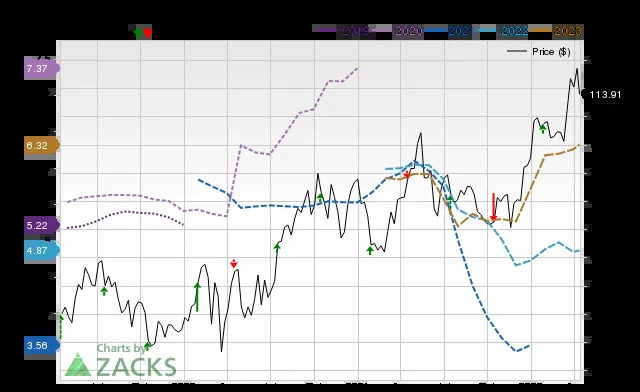Select the 5.22 dark purple value label
This screenshot has width=640, height=392.
click(42, 225)
